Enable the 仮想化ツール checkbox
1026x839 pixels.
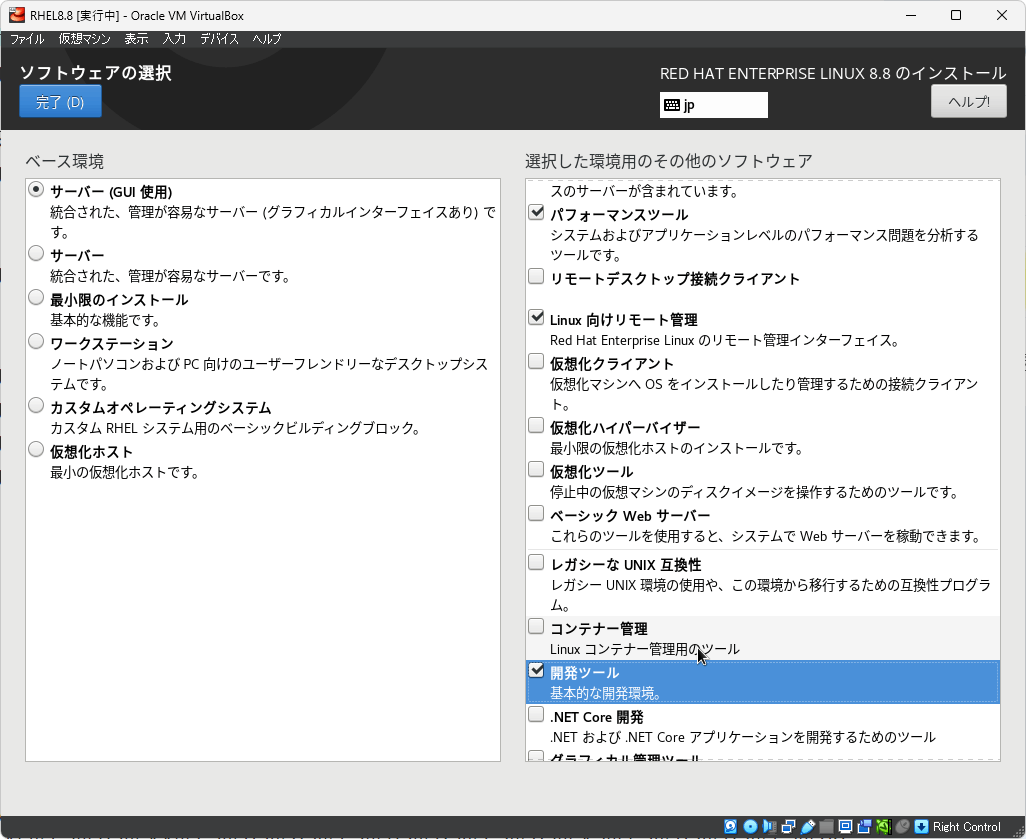[536, 469]
